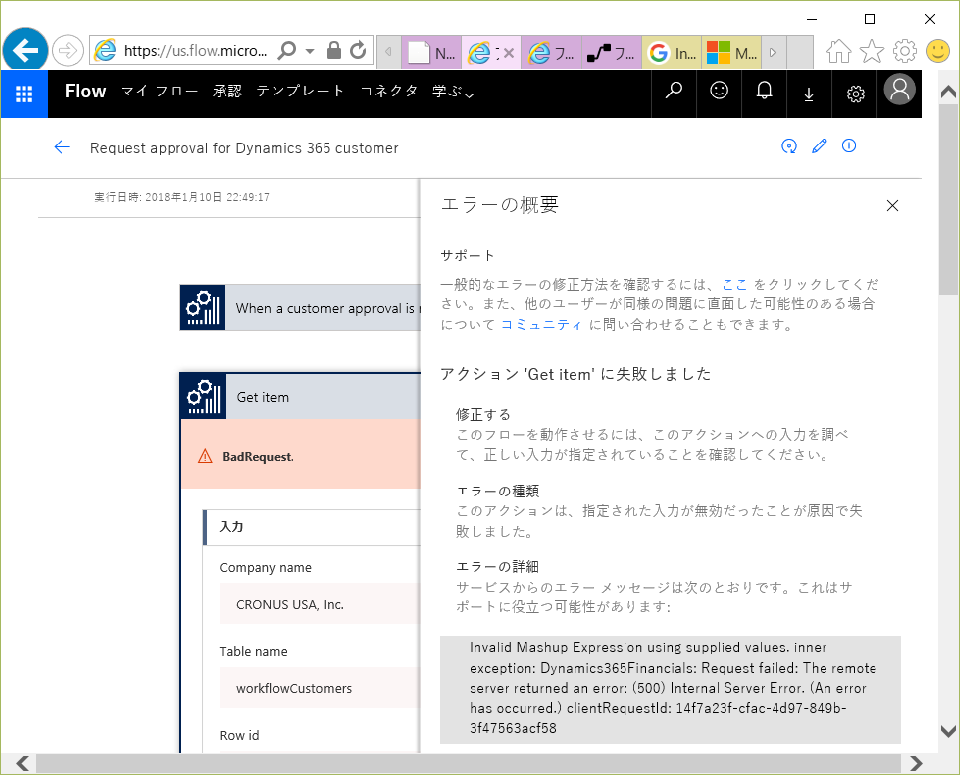Click the blue info circle icon
This screenshot has height=775, width=960.
[849, 146]
